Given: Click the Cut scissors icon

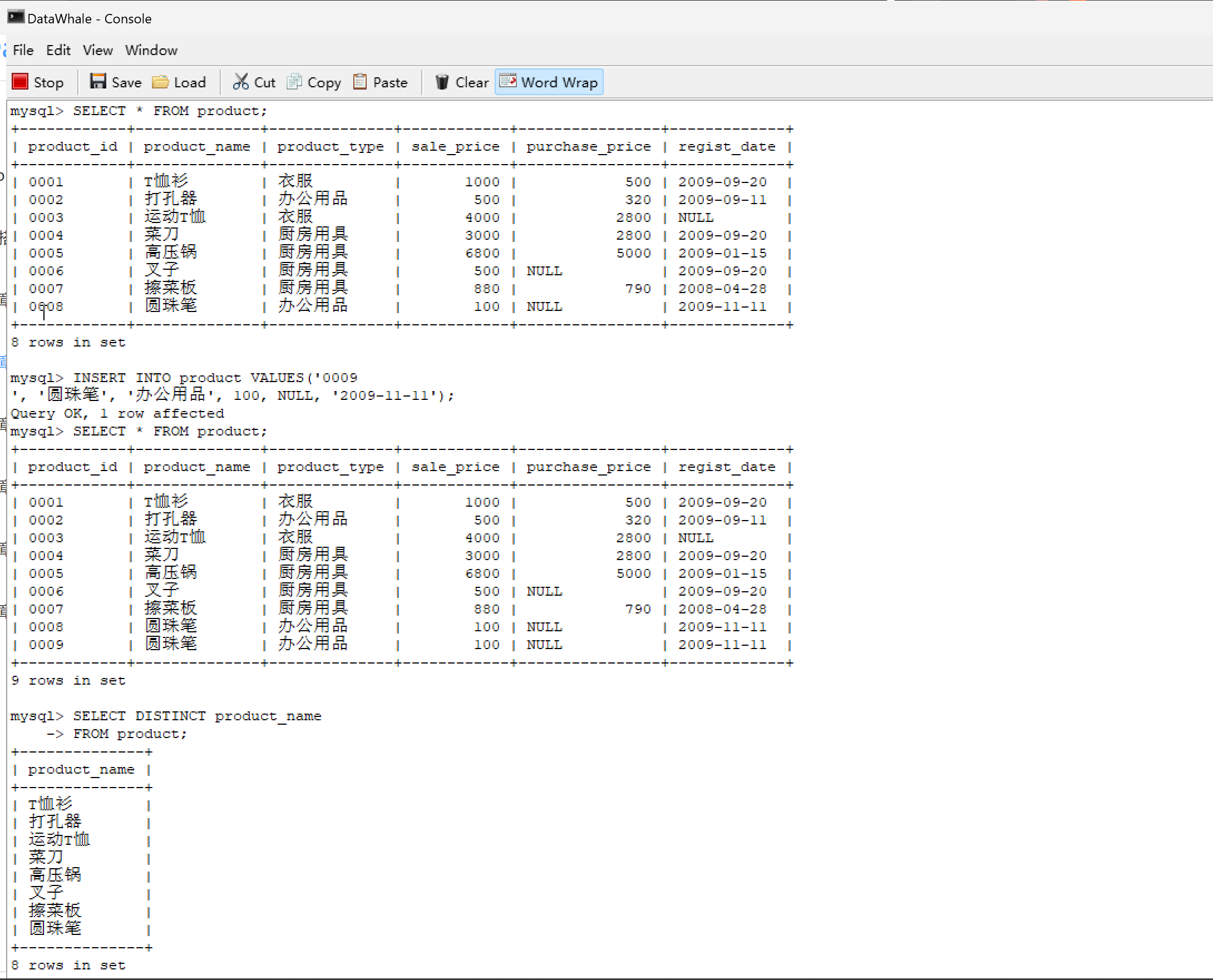Looking at the screenshot, I should pyautogui.click(x=240, y=82).
